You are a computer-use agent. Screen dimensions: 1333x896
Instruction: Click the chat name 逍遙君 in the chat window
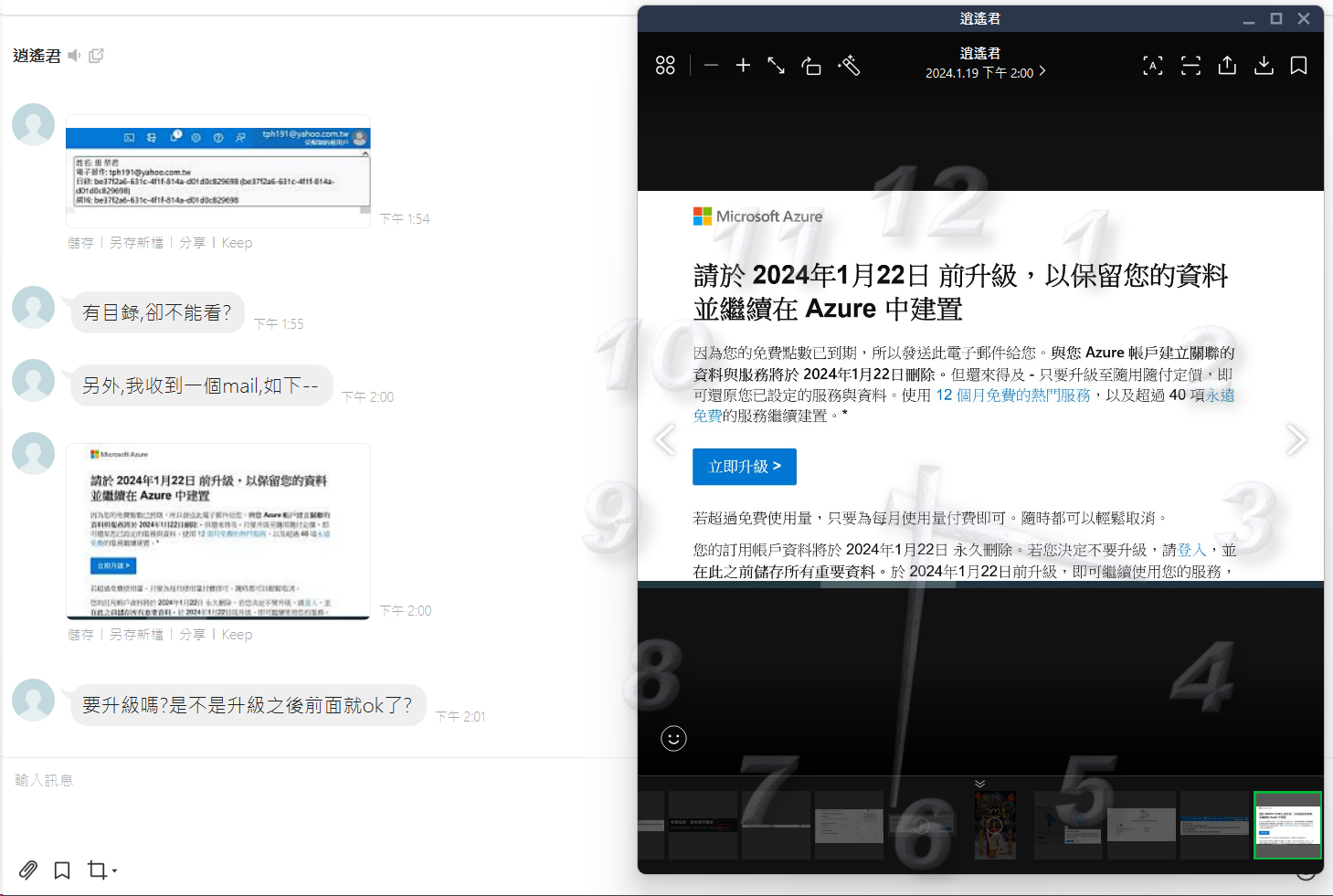37,56
